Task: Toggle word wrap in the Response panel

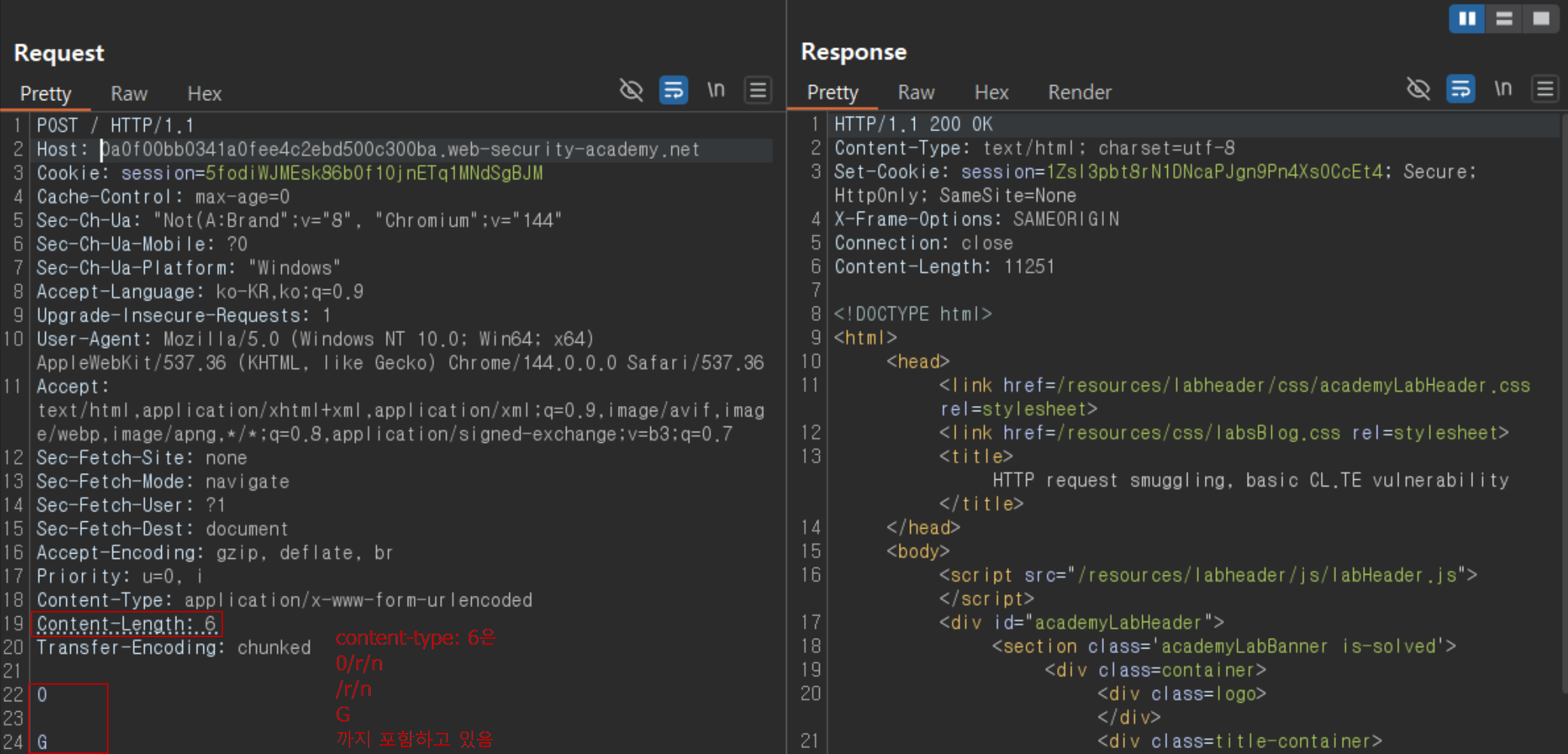Action: [x=1460, y=89]
